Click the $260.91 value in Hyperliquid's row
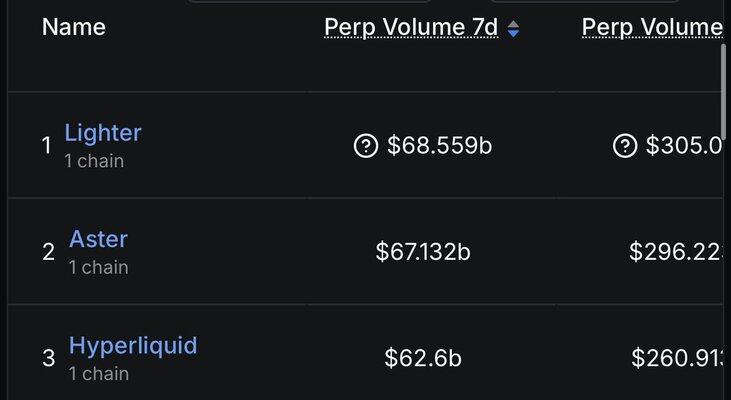731x400 pixels. click(677, 358)
